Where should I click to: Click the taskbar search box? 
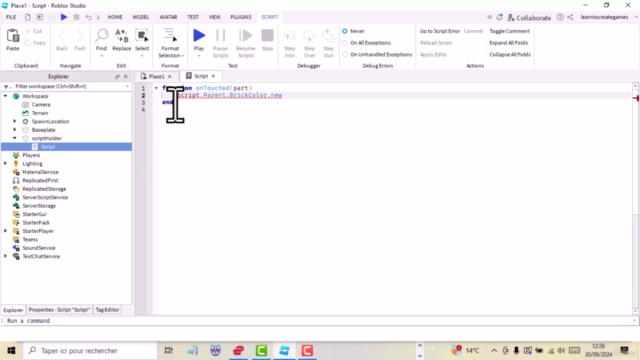point(90,351)
